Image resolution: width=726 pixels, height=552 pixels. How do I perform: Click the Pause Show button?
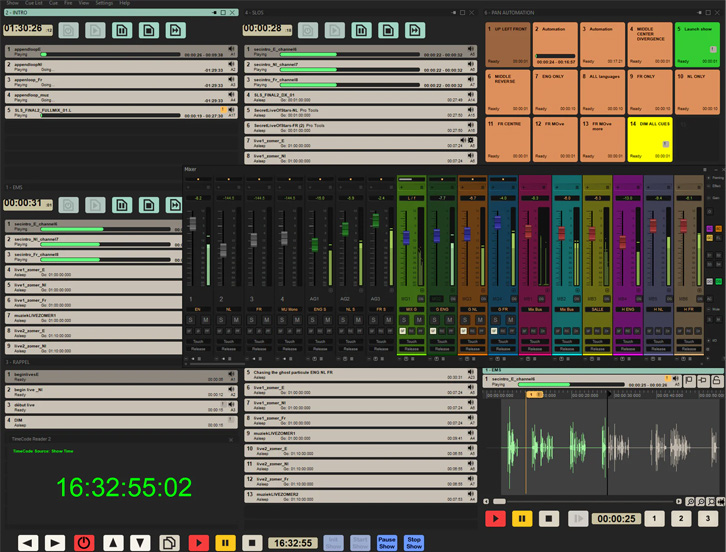click(x=387, y=542)
